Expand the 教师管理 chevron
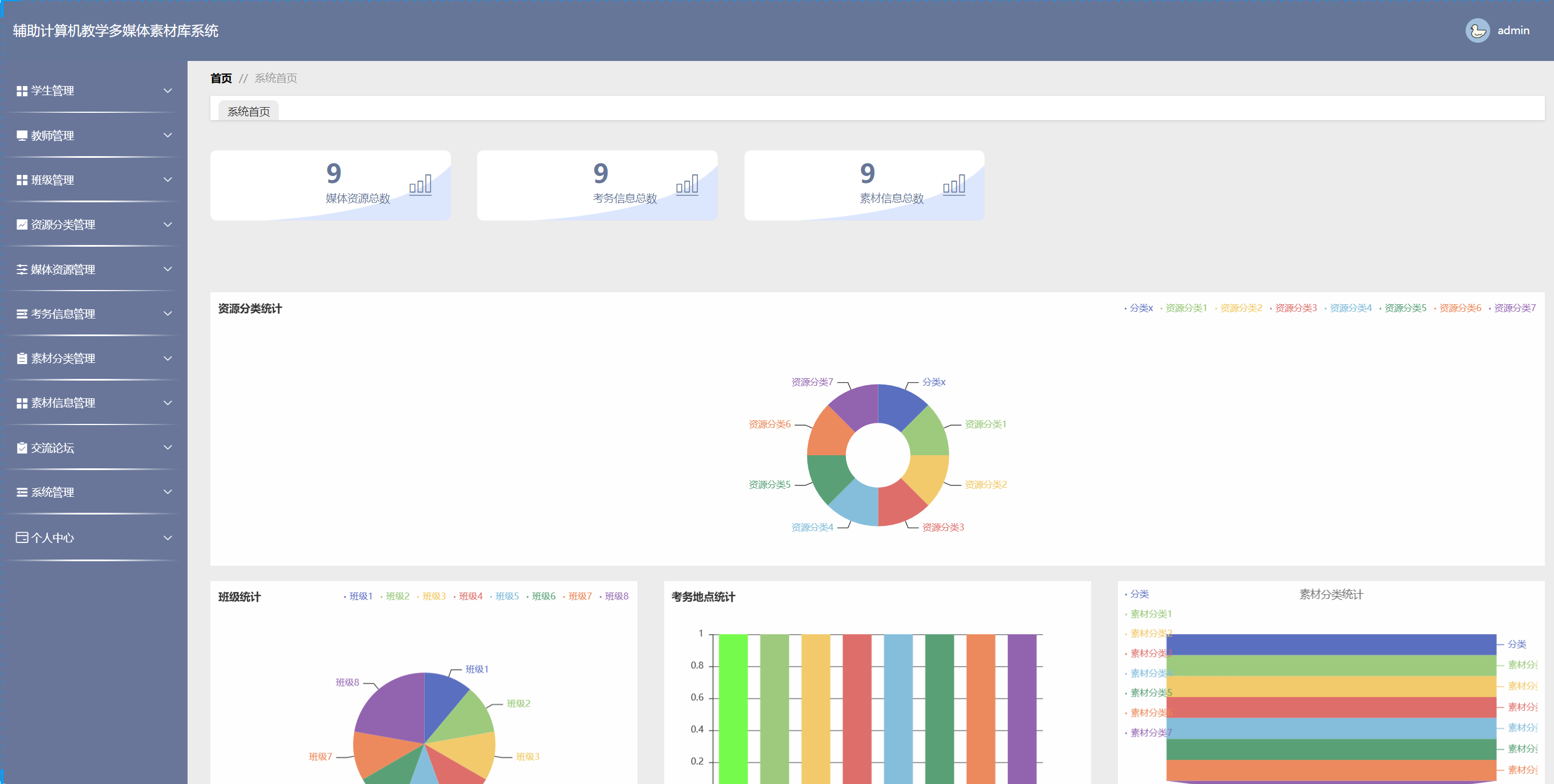 pos(168,136)
